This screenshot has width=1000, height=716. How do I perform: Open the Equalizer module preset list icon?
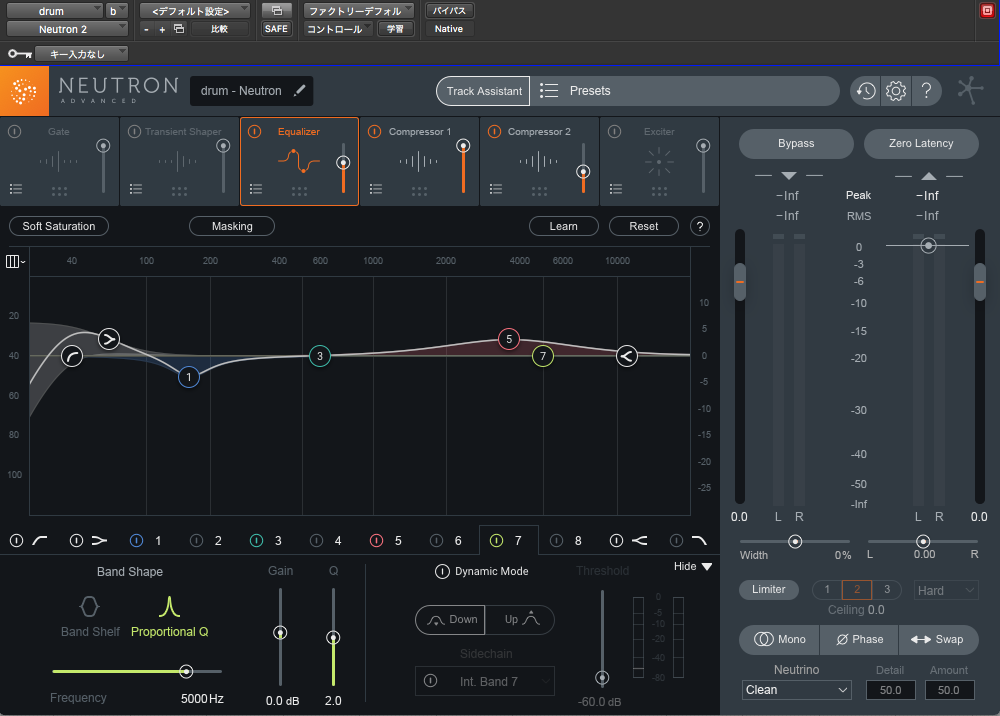coord(256,189)
